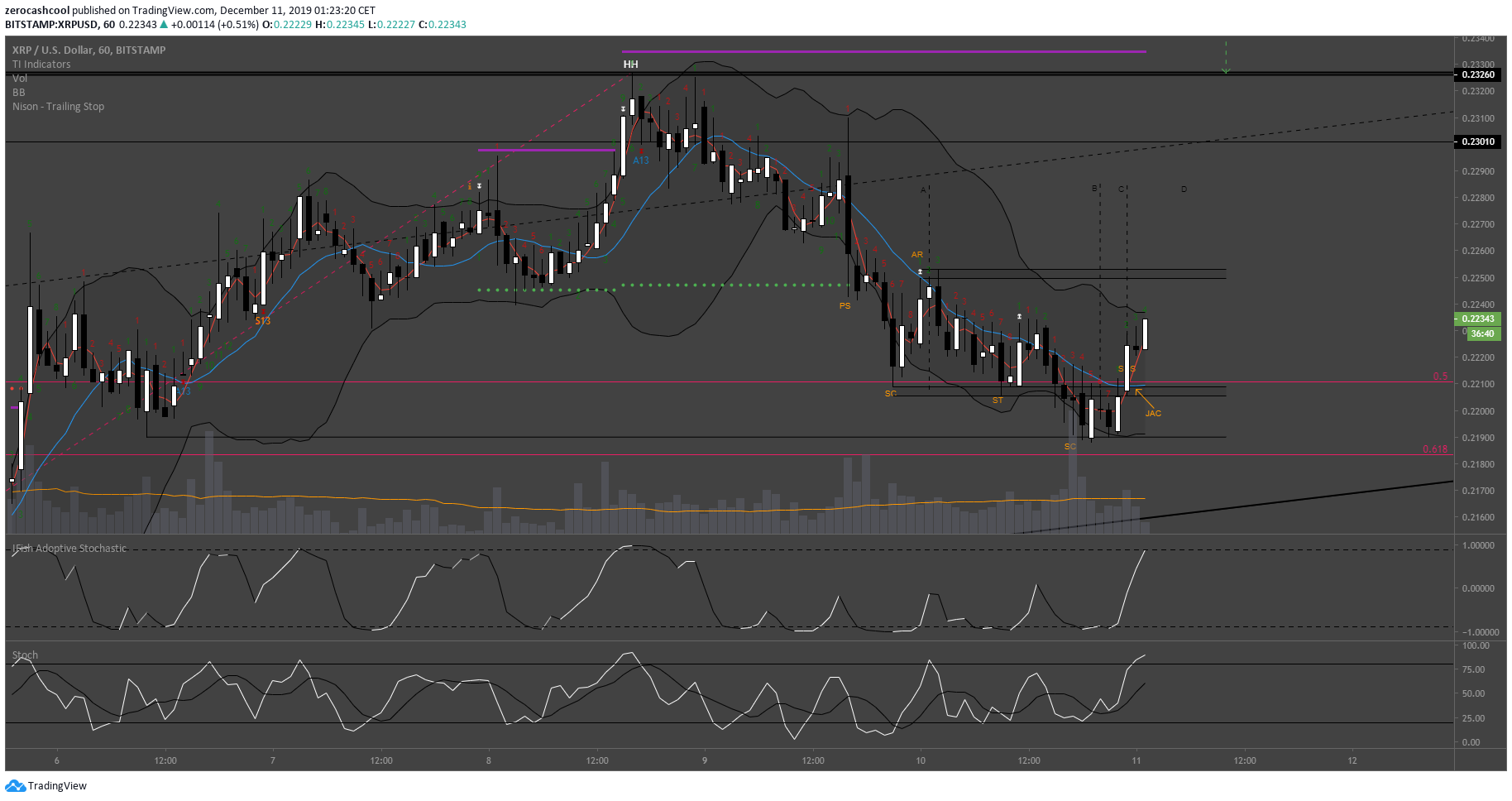Click the 36:40 countdown timer tag
Image resolution: width=1512 pixels, height=801 pixels.
[x=1482, y=333]
